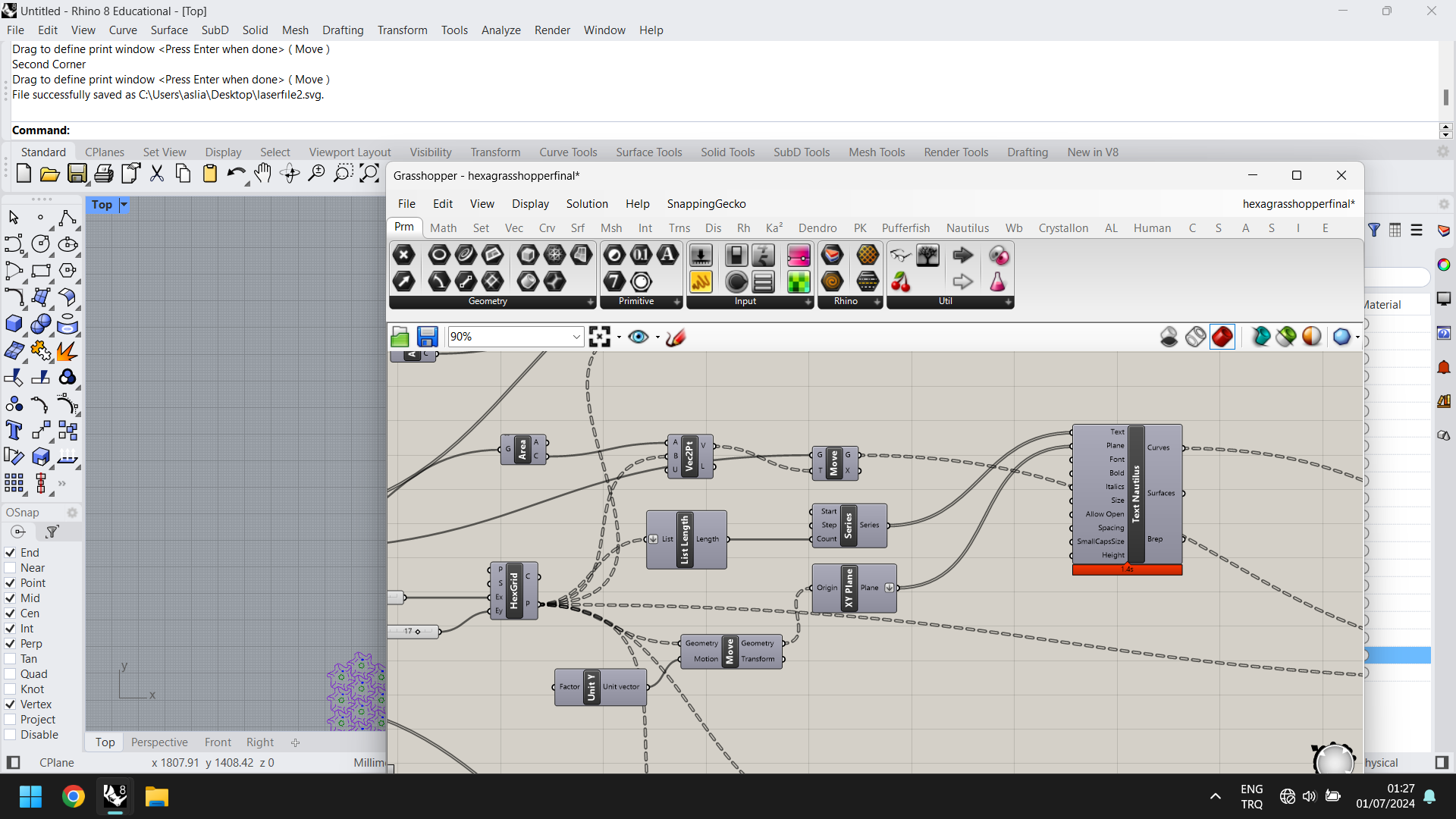Select the Text object tool

pyautogui.click(x=14, y=431)
